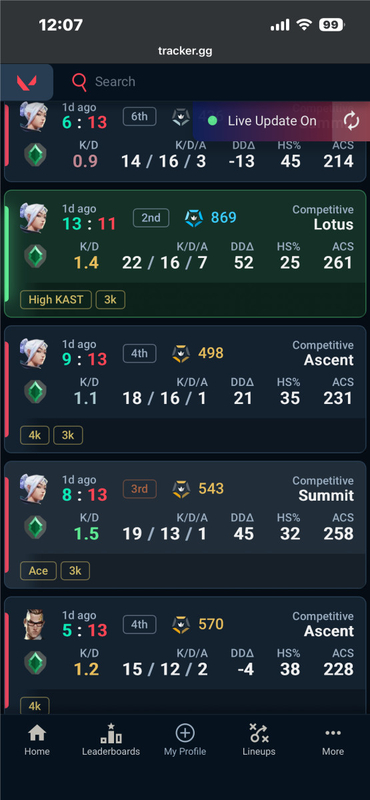Screen dimensions: 370x800
Task: Open the Lineups icon
Action: [259, 733]
